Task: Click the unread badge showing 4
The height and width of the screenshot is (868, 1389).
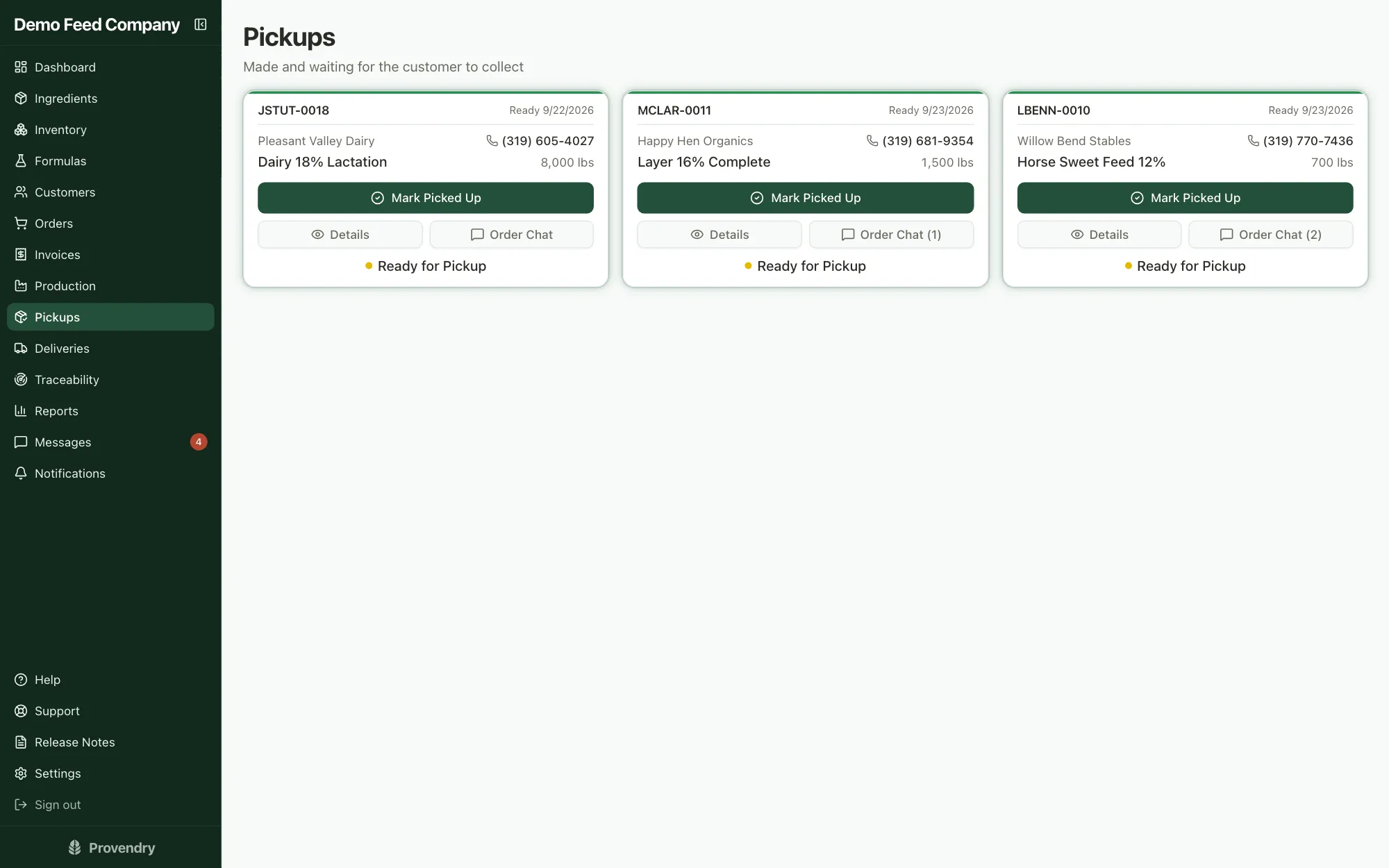Action: pyautogui.click(x=199, y=442)
